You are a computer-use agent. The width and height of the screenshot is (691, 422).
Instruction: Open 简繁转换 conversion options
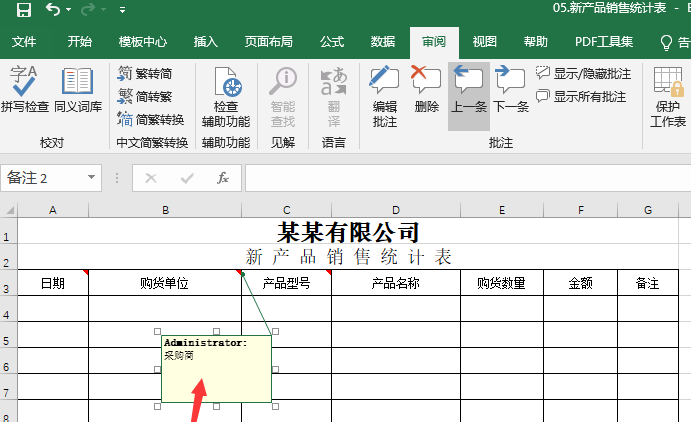151,119
